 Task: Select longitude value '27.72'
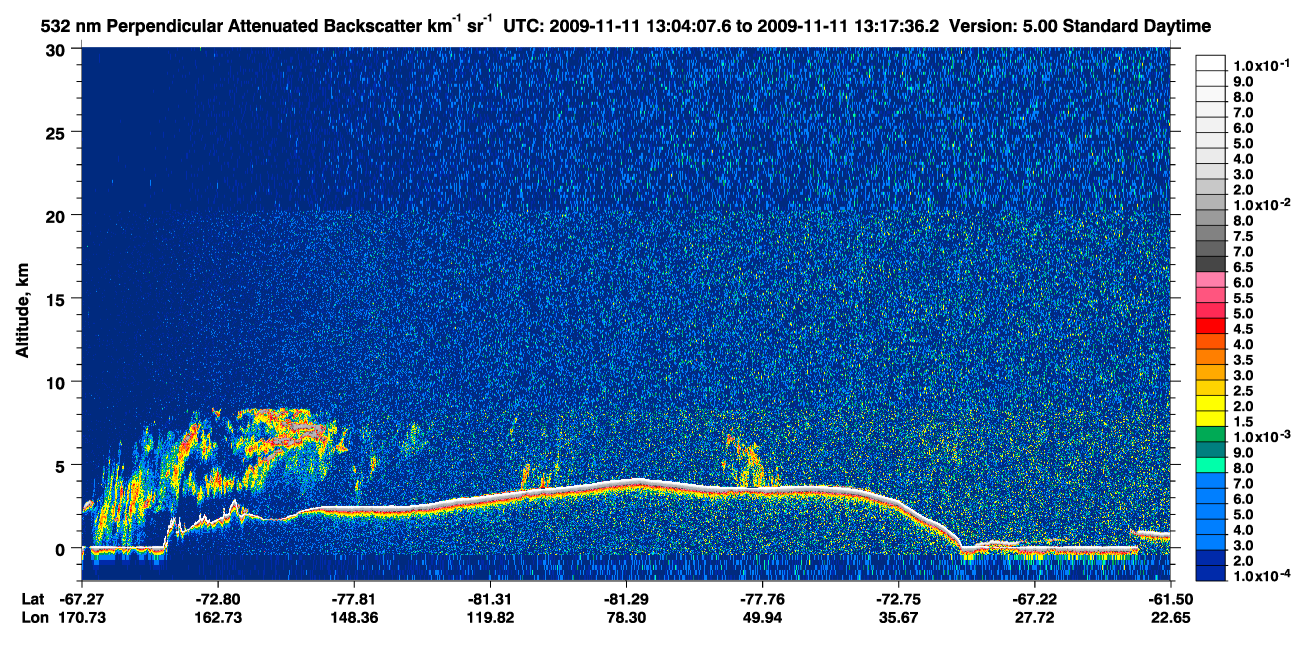pyautogui.click(x=1034, y=618)
